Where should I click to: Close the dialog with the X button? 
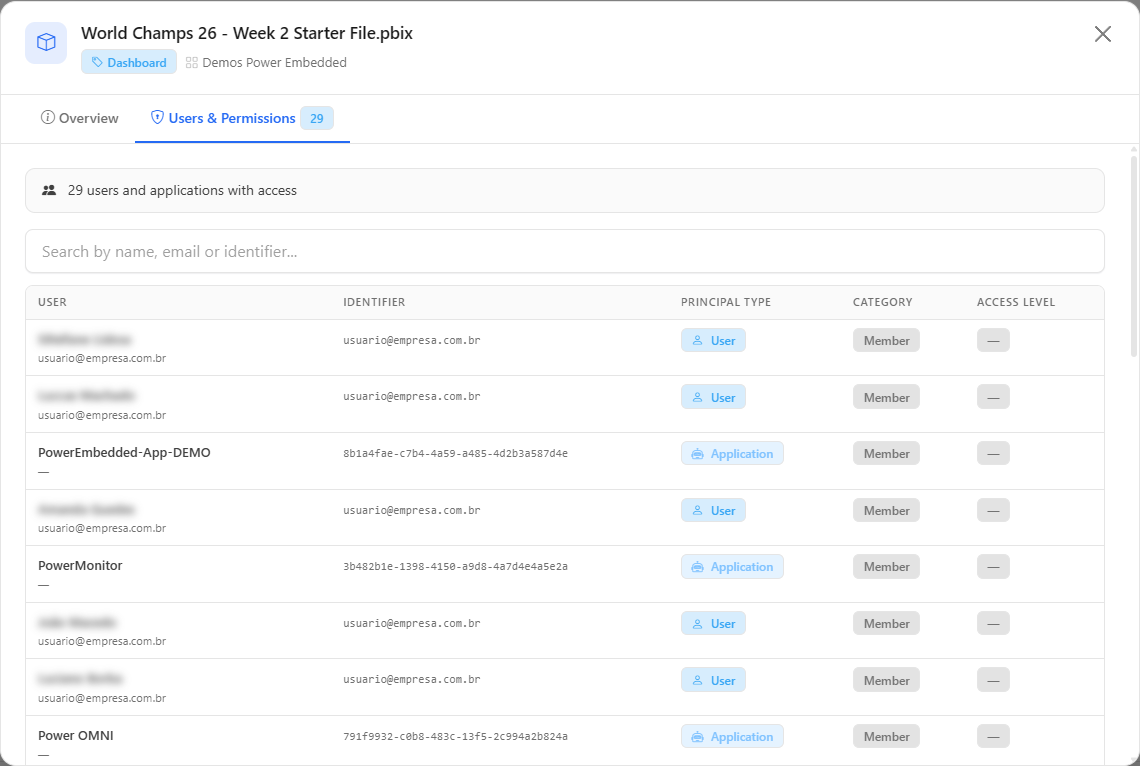[1102, 33]
